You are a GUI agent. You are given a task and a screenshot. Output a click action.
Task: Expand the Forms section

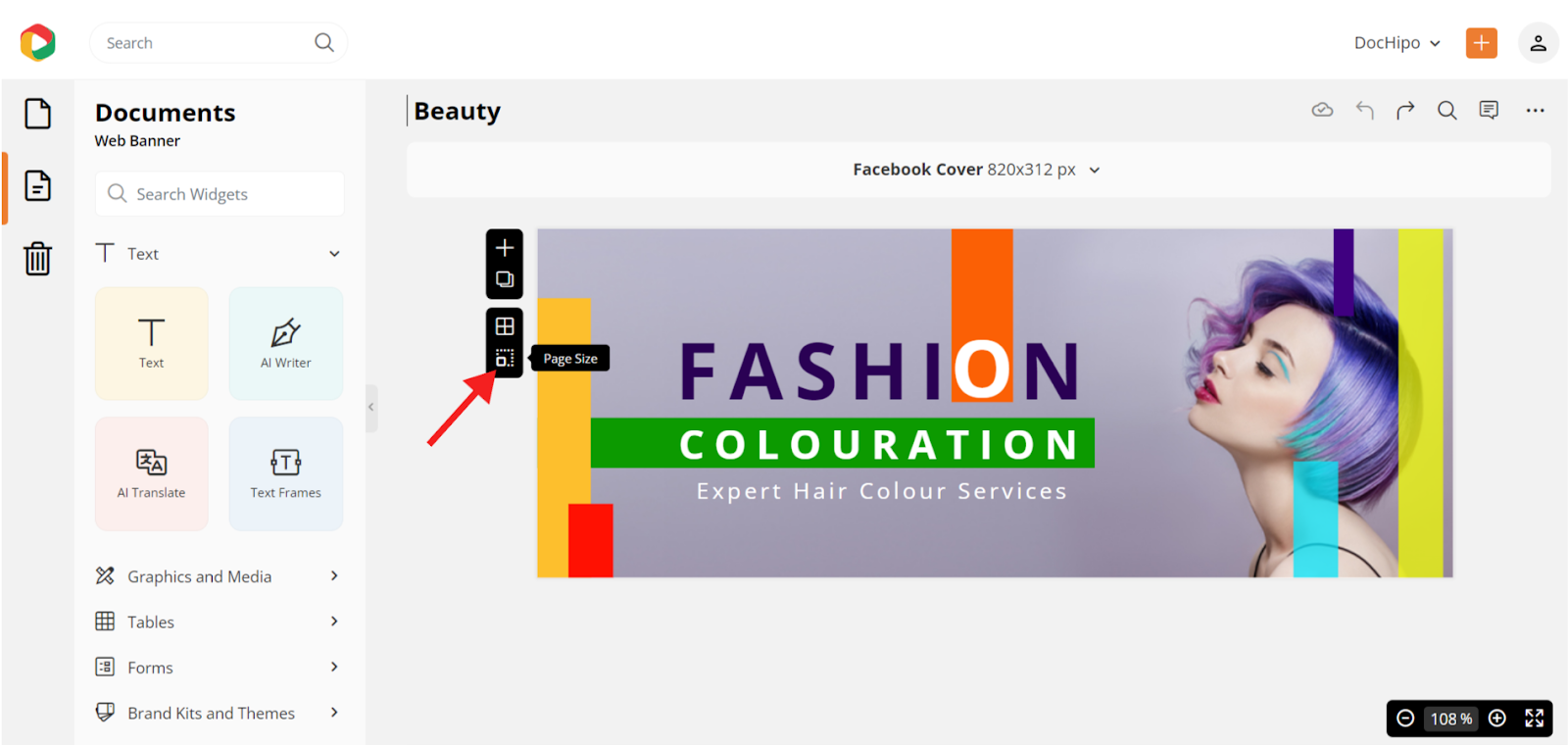(219, 668)
